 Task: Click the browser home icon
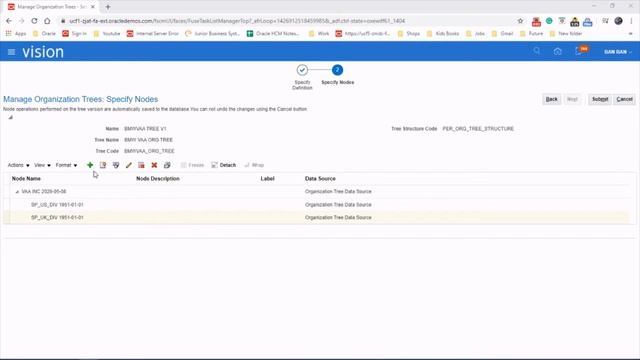(x=47, y=21)
